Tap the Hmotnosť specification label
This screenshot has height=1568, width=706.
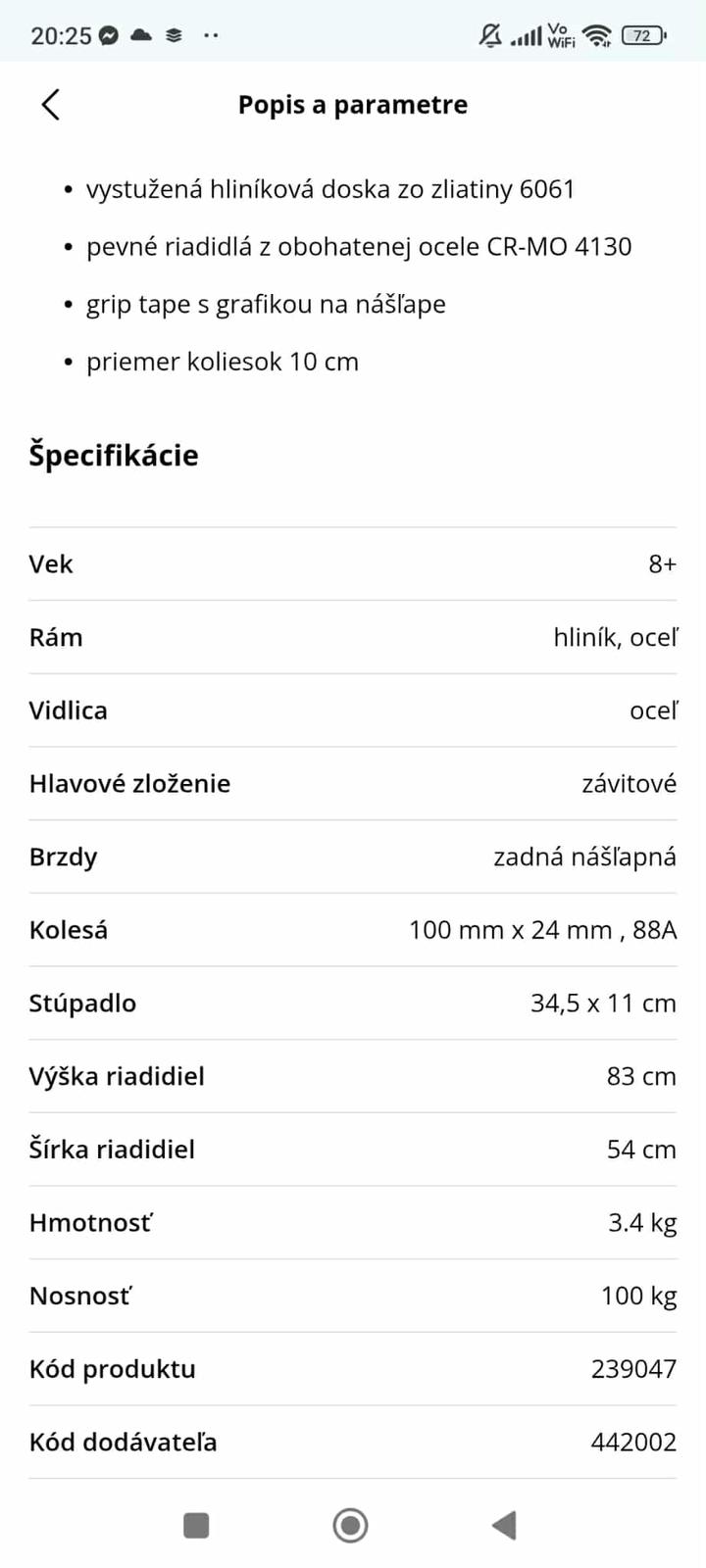coord(91,1223)
